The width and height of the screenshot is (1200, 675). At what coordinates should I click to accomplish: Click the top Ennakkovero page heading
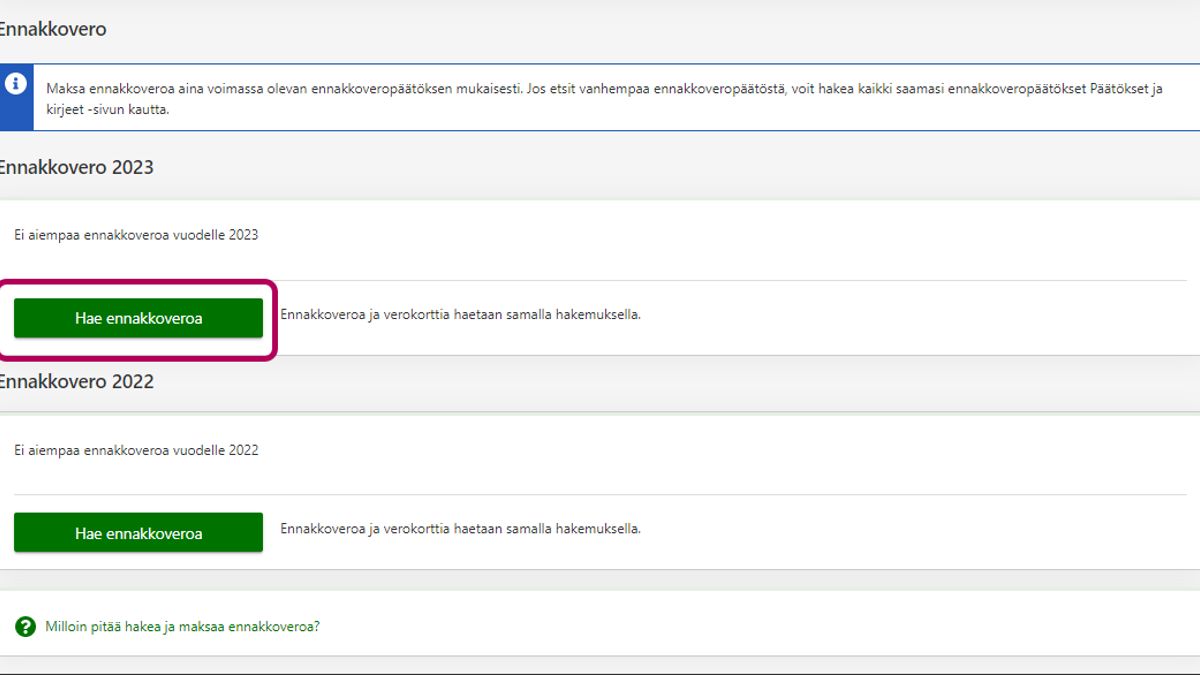pyautogui.click(x=52, y=29)
